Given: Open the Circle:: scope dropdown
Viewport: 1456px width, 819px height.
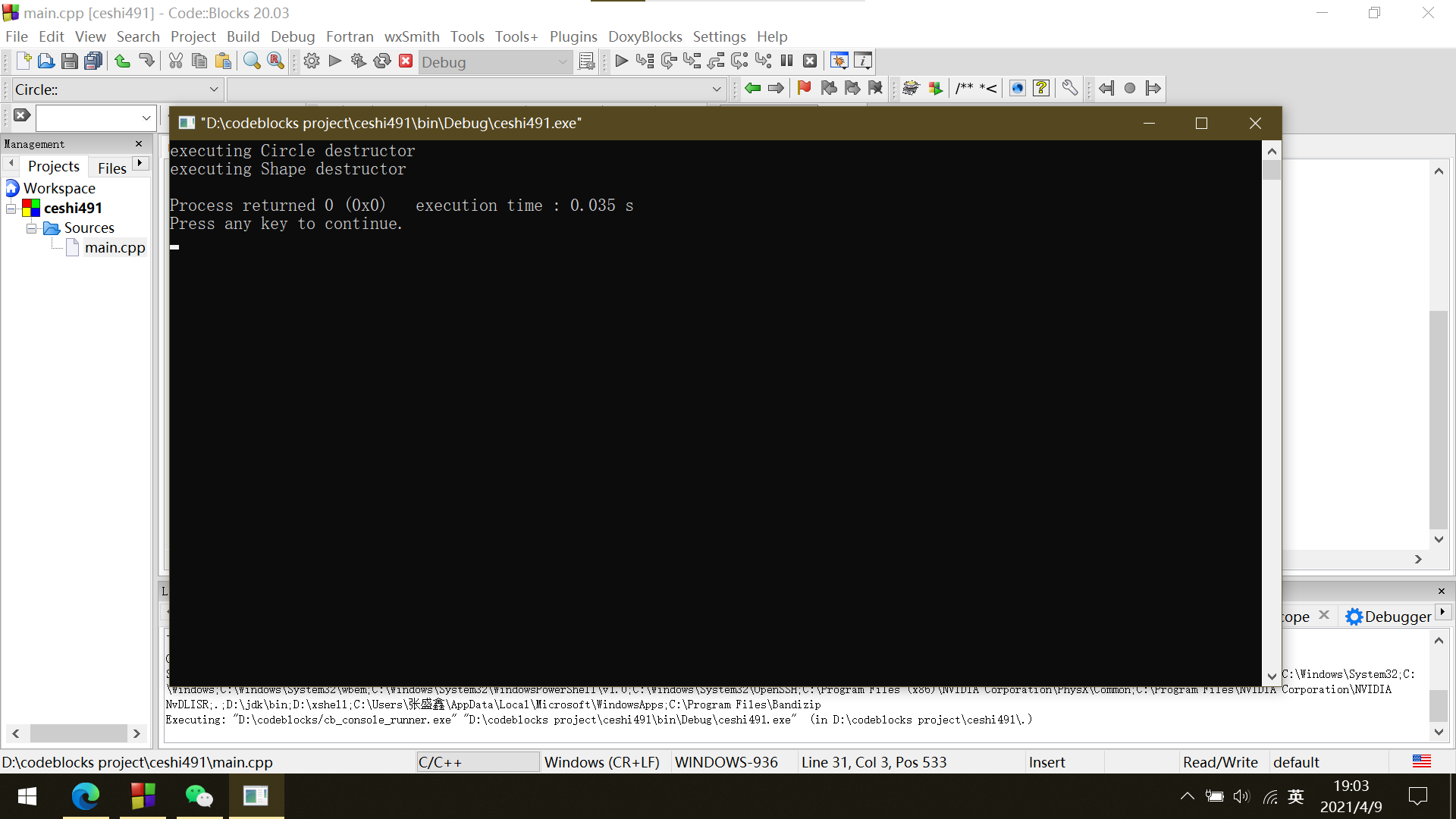Looking at the screenshot, I should [x=213, y=89].
